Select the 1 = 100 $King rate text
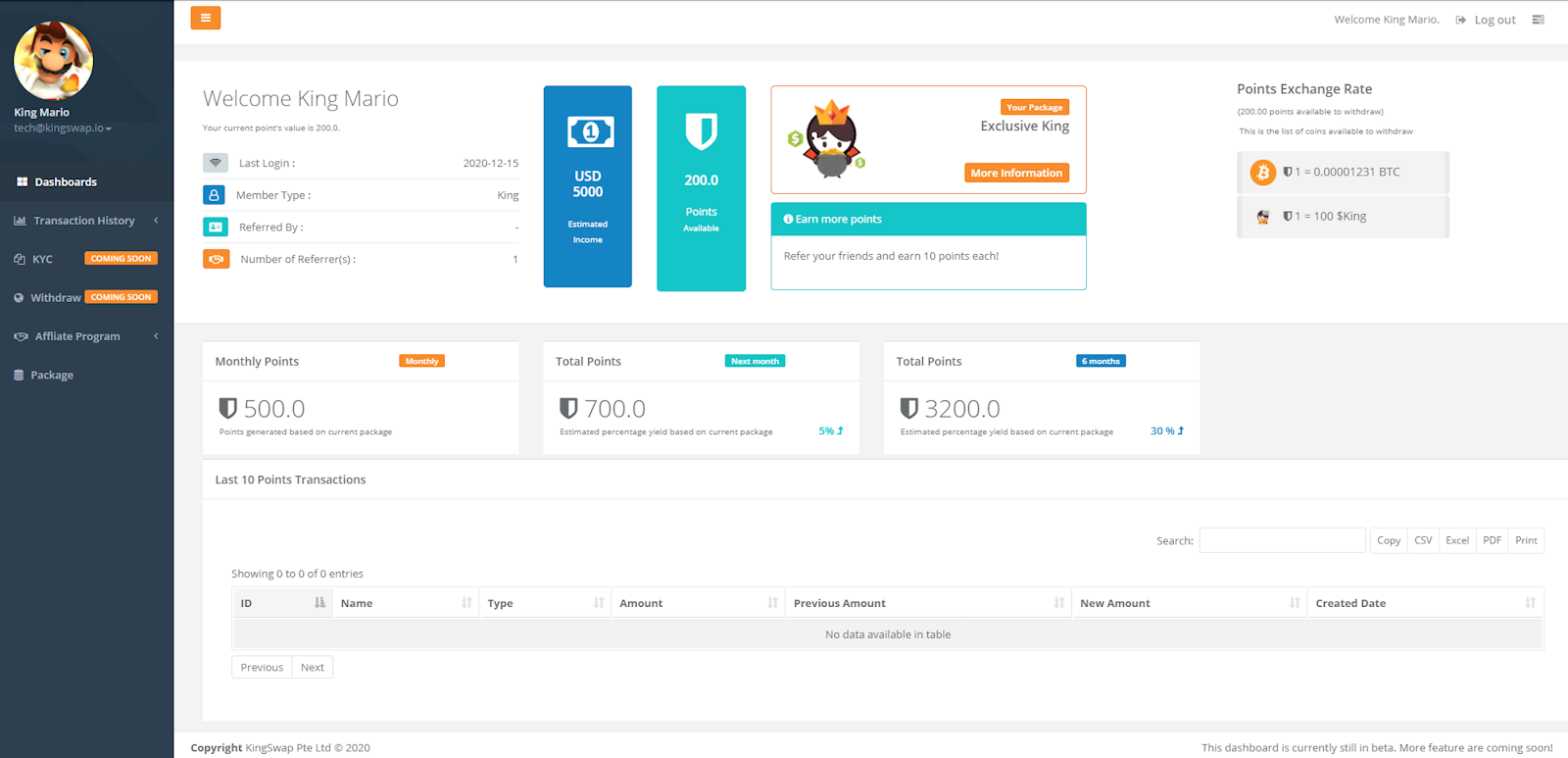This screenshot has height=758, width=1568. (1331, 216)
